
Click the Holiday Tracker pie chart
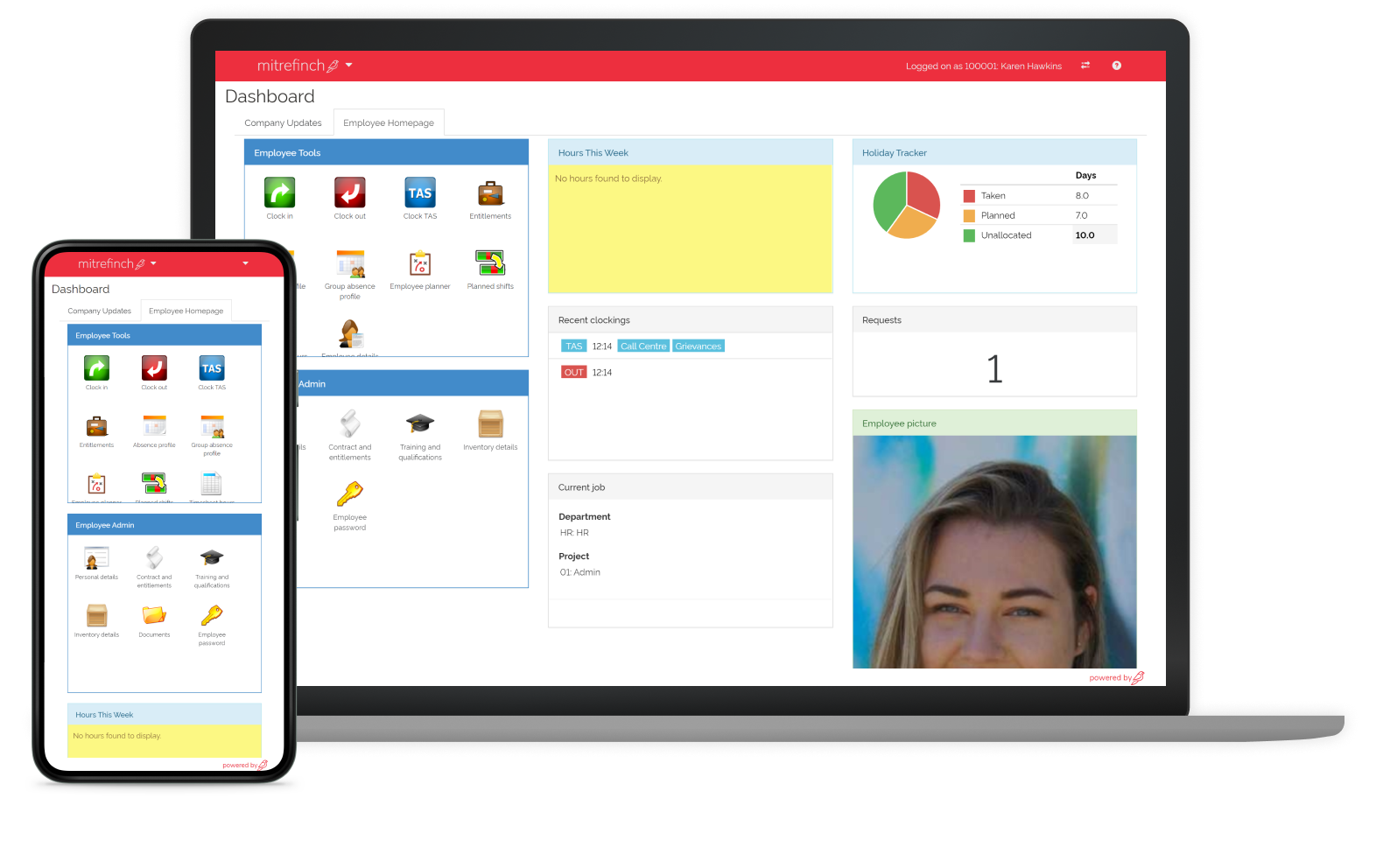[906, 205]
